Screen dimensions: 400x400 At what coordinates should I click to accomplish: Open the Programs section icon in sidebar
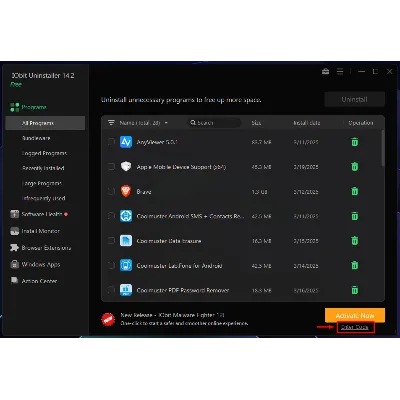tap(15, 107)
